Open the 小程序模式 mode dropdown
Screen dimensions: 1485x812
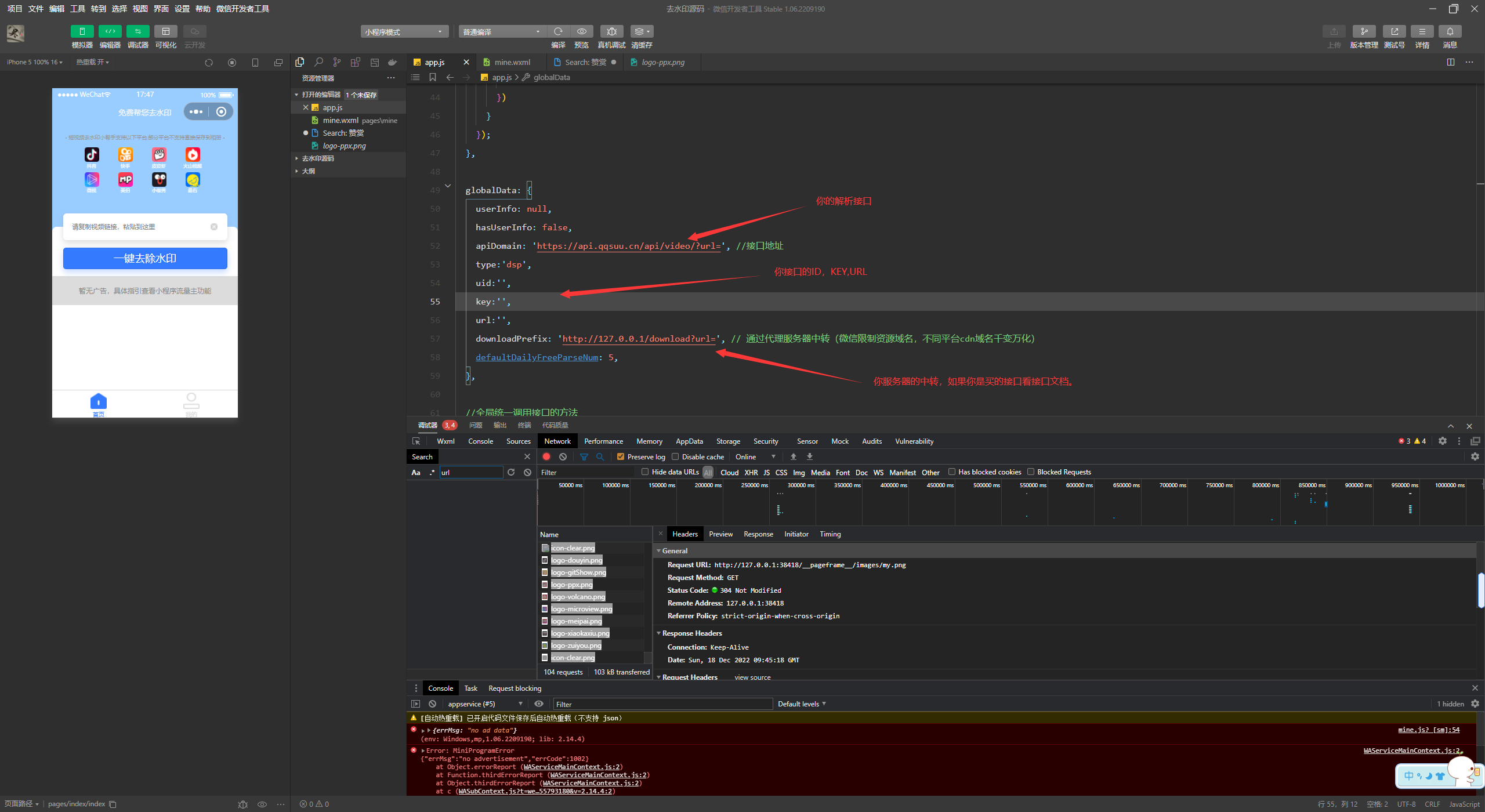click(404, 32)
